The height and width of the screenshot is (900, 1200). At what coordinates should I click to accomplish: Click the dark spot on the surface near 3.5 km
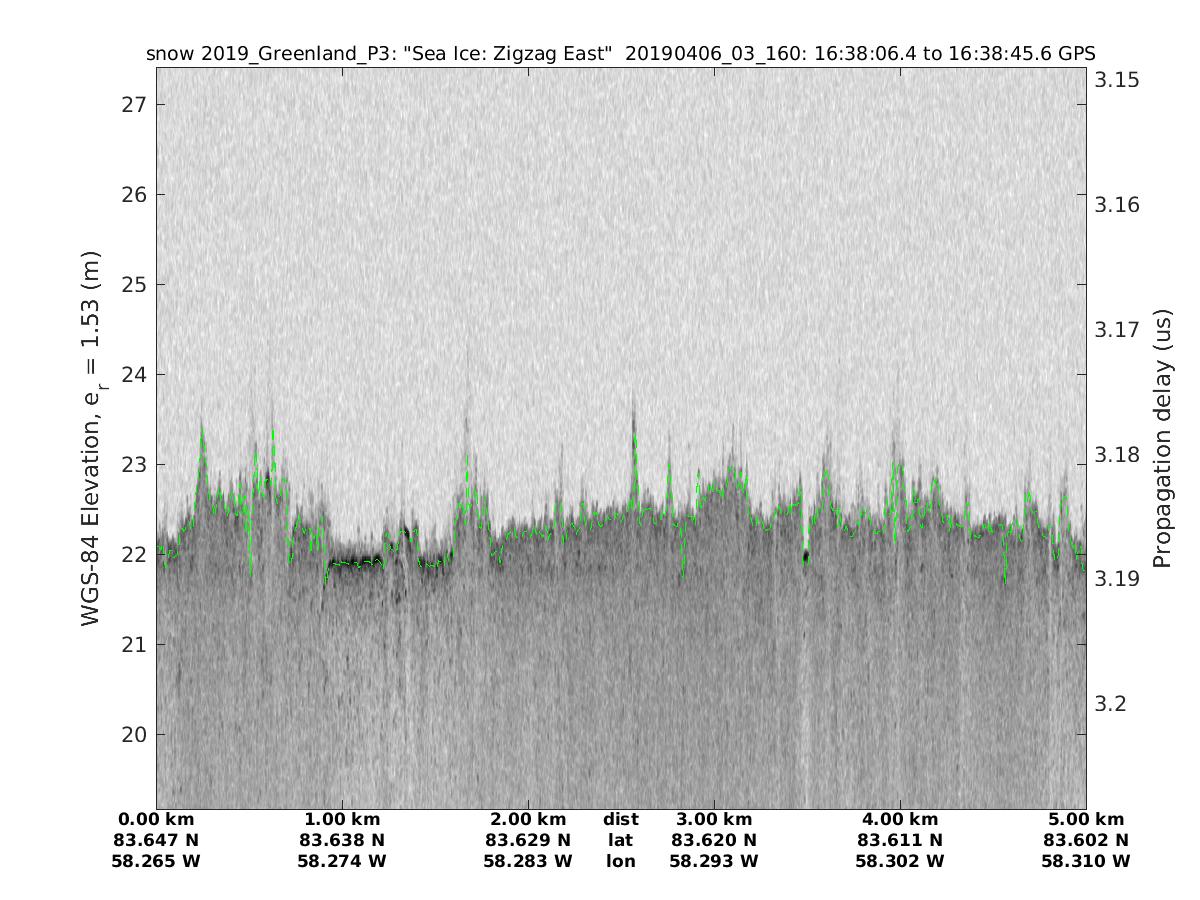click(x=806, y=556)
